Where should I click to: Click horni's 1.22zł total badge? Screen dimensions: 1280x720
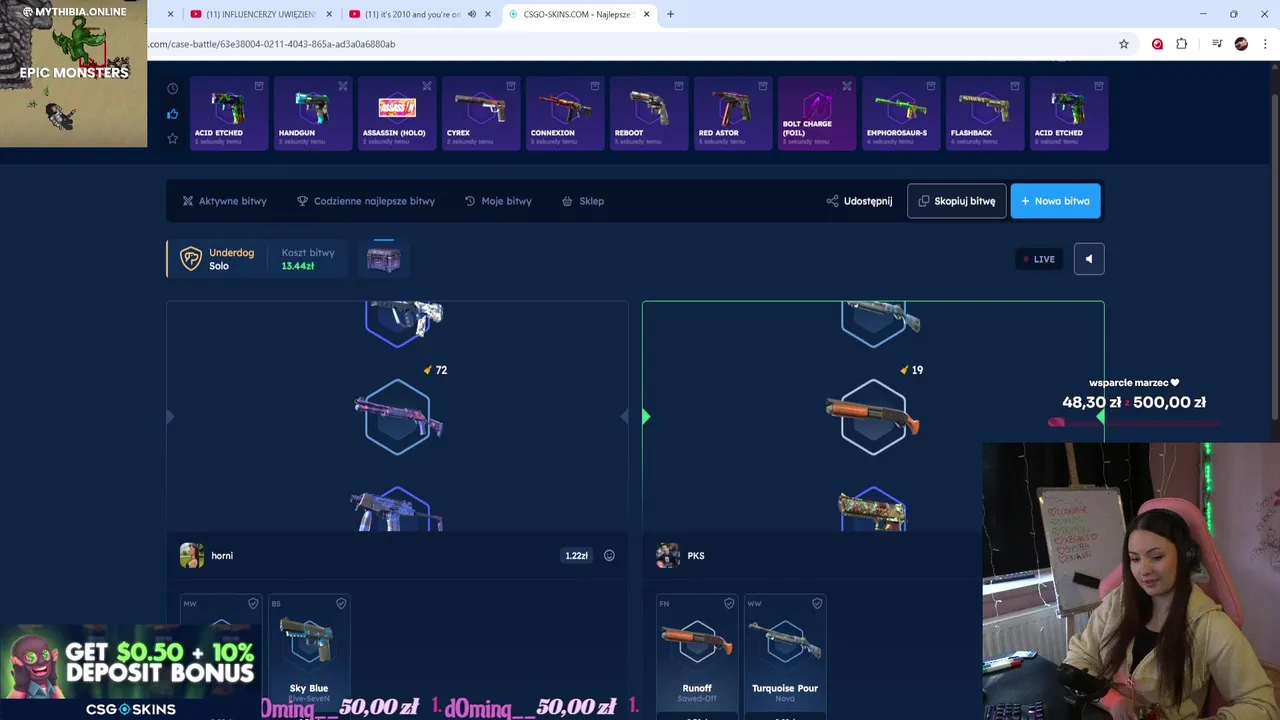pyautogui.click(x=576, y=556)
